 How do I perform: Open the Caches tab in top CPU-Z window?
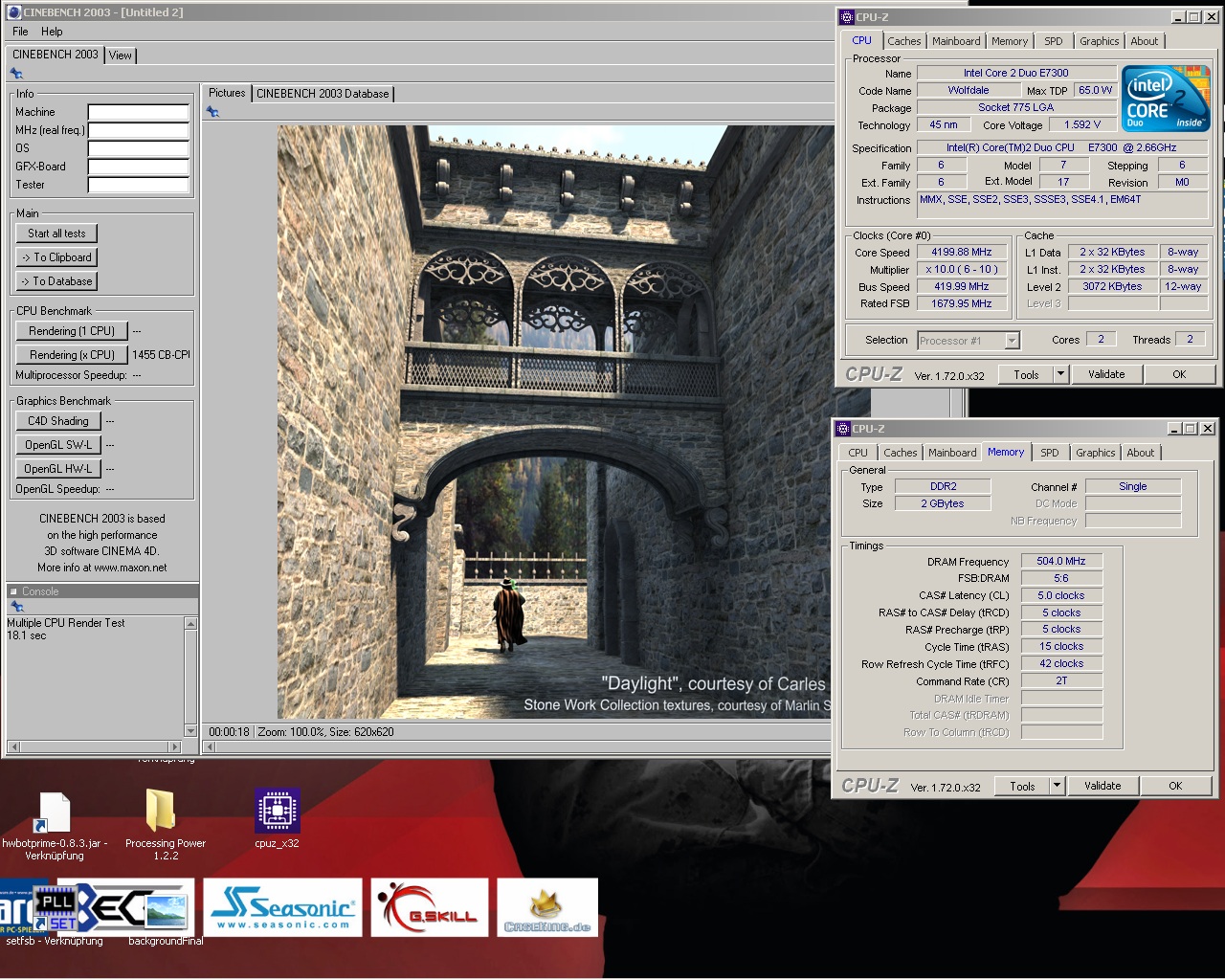click(x=903, y=41)
